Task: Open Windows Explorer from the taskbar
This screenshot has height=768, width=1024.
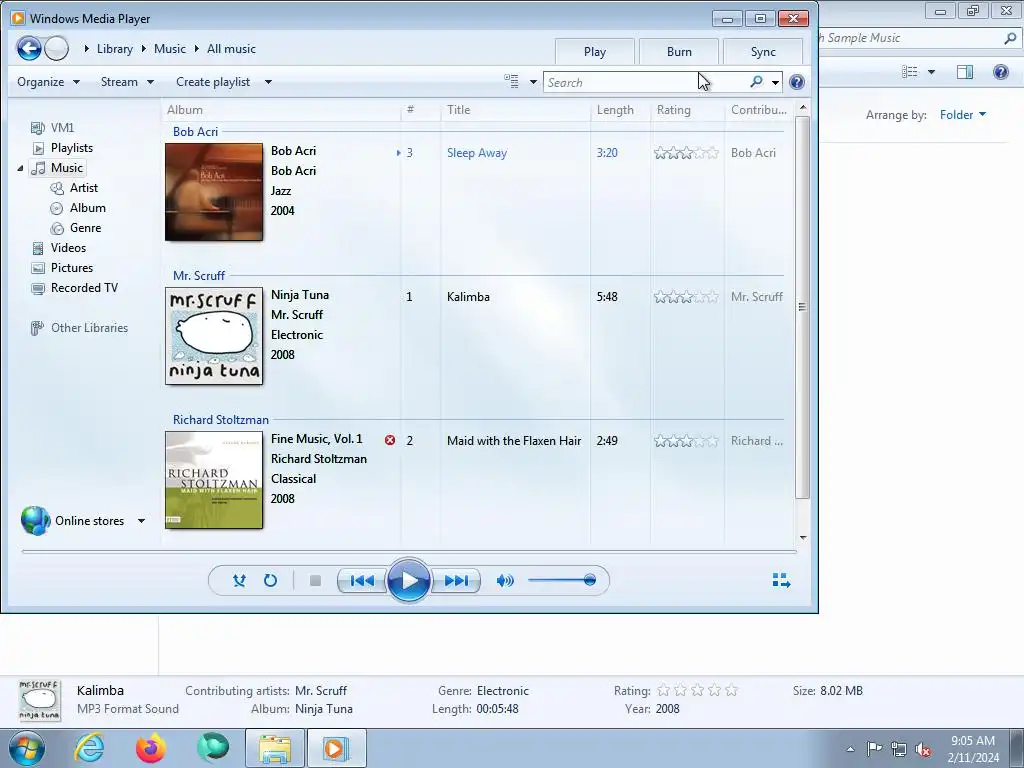Action: tap(275, 748)
